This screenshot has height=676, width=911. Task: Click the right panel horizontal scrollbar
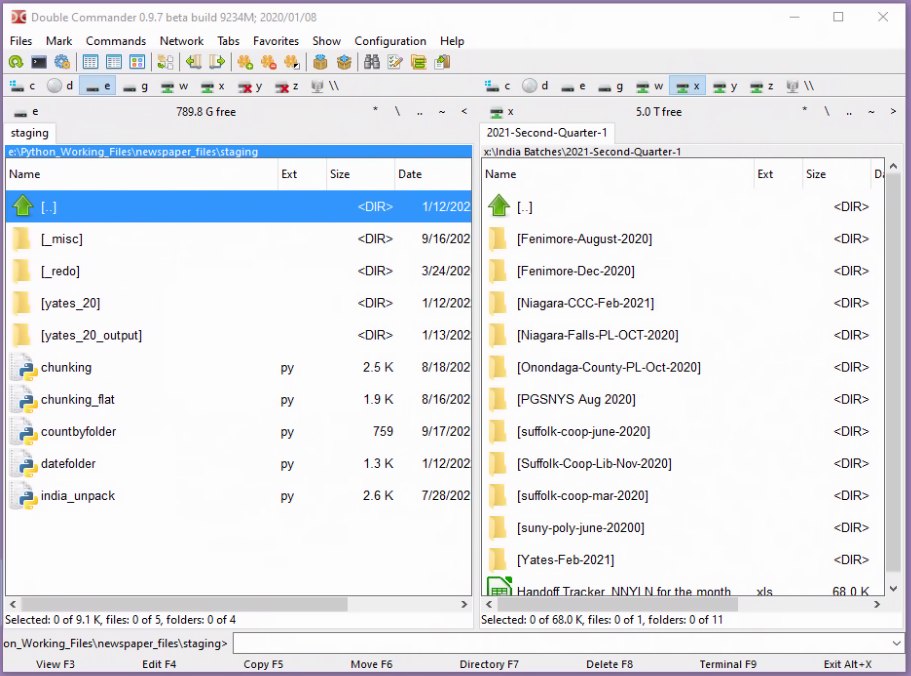[618, 605]
